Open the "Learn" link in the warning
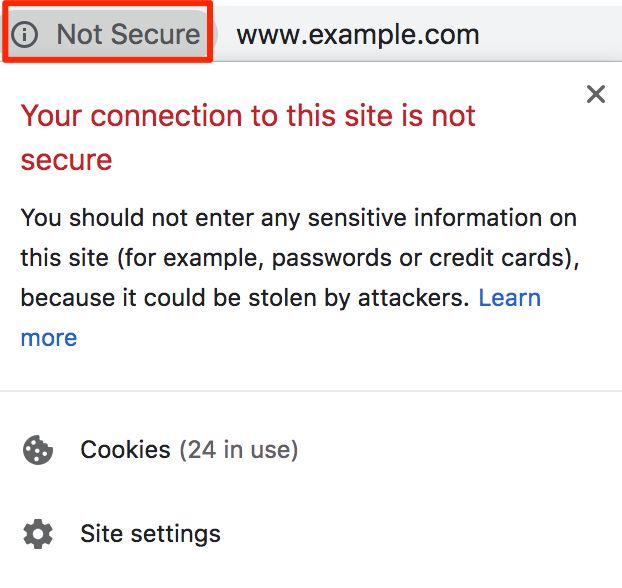Screen dimensions: 622x588 click(510, 298)
